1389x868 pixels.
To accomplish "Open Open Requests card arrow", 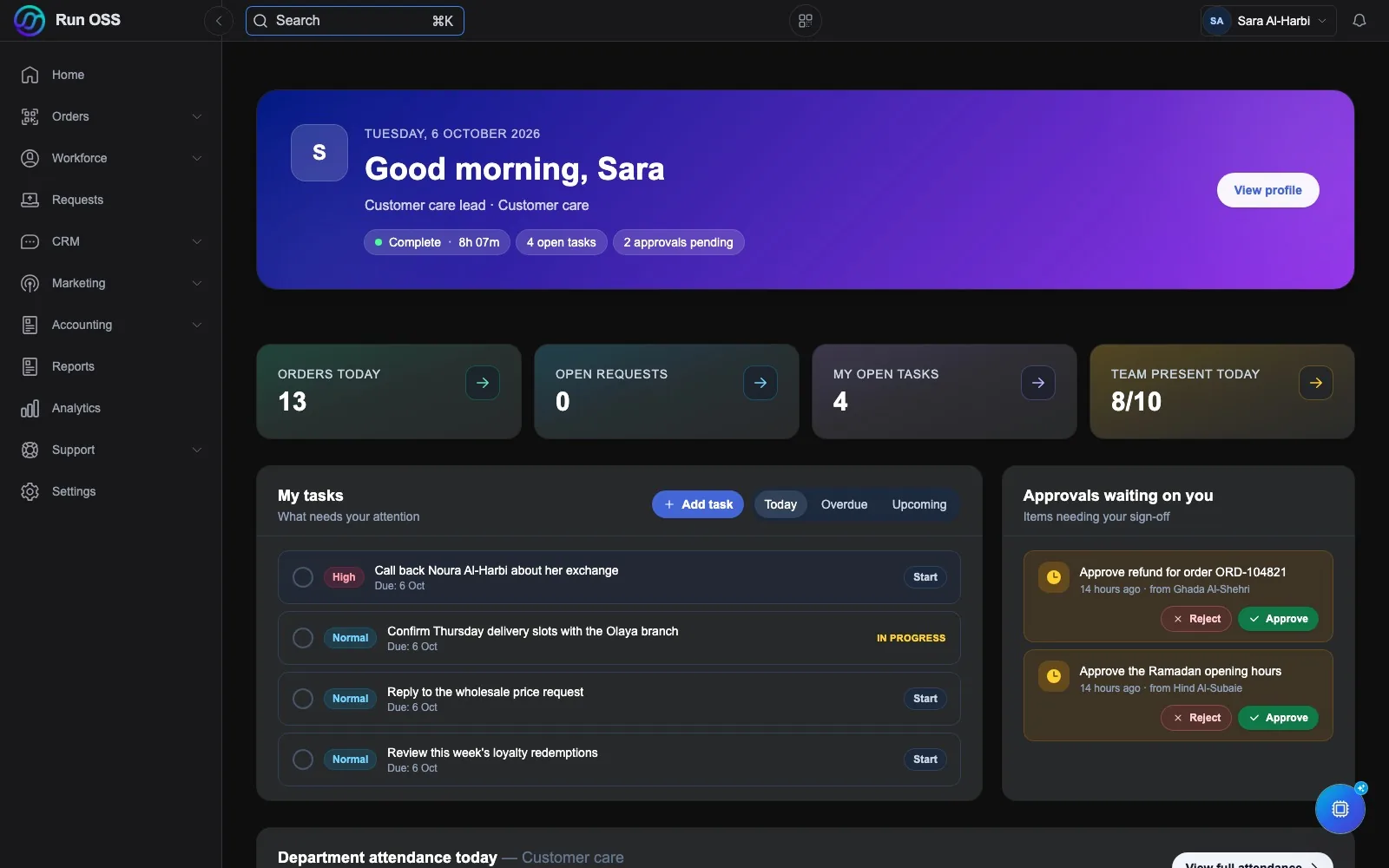I will click(760, 383).
